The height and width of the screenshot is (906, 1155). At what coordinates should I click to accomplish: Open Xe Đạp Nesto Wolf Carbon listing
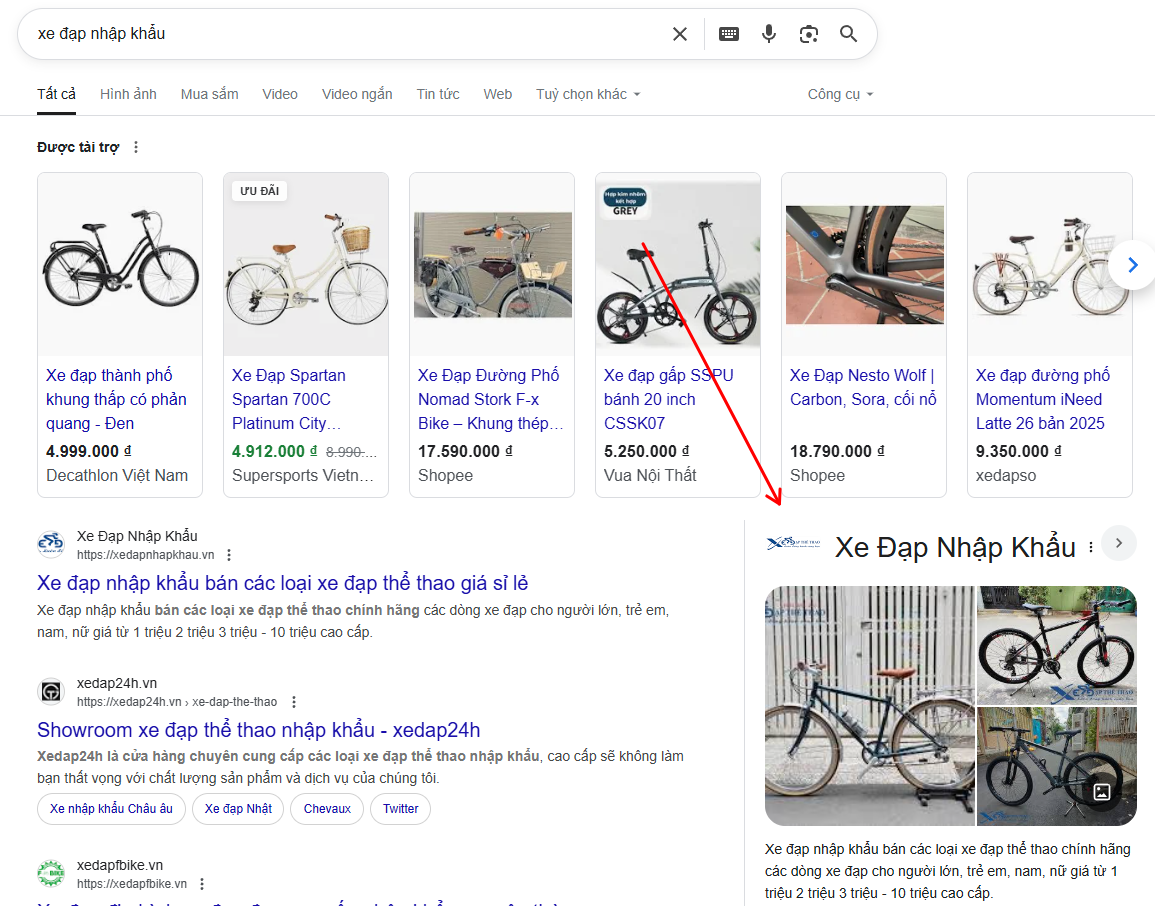coord(863,387)
